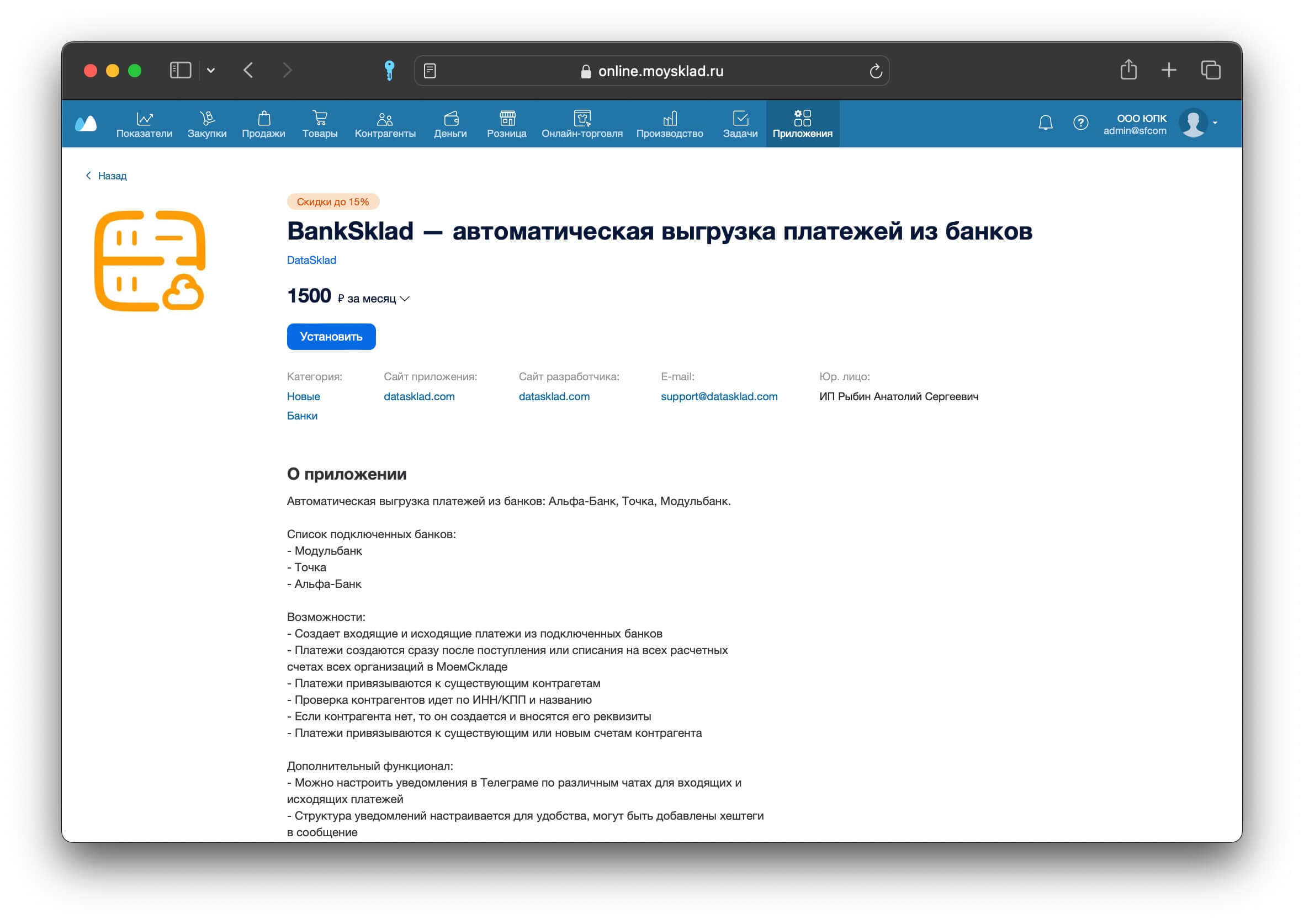
Task: Open the notifications bell
Action: pyautogui.click(x=1045, y=123)
